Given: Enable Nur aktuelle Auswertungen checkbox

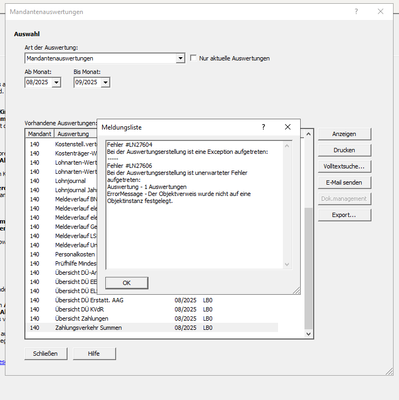Looking at the screenshot, I should tap(193, 58).
